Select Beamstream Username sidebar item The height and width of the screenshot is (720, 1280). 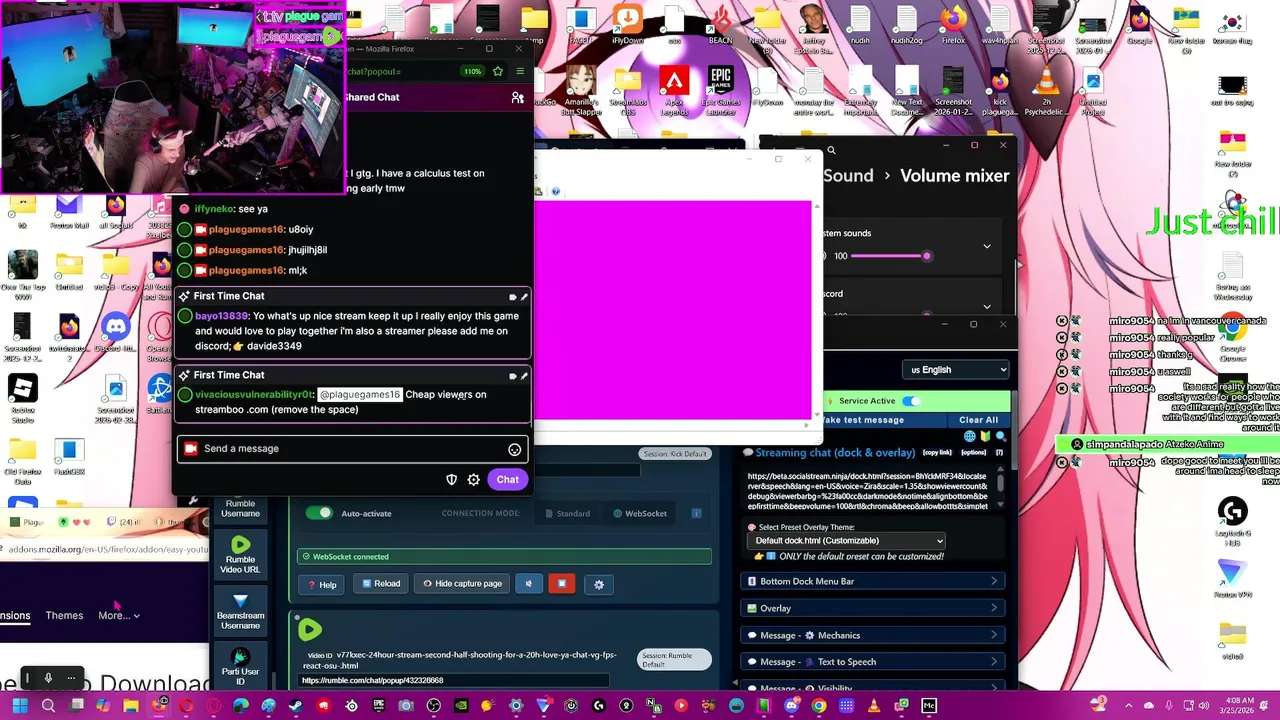(240, 612)
